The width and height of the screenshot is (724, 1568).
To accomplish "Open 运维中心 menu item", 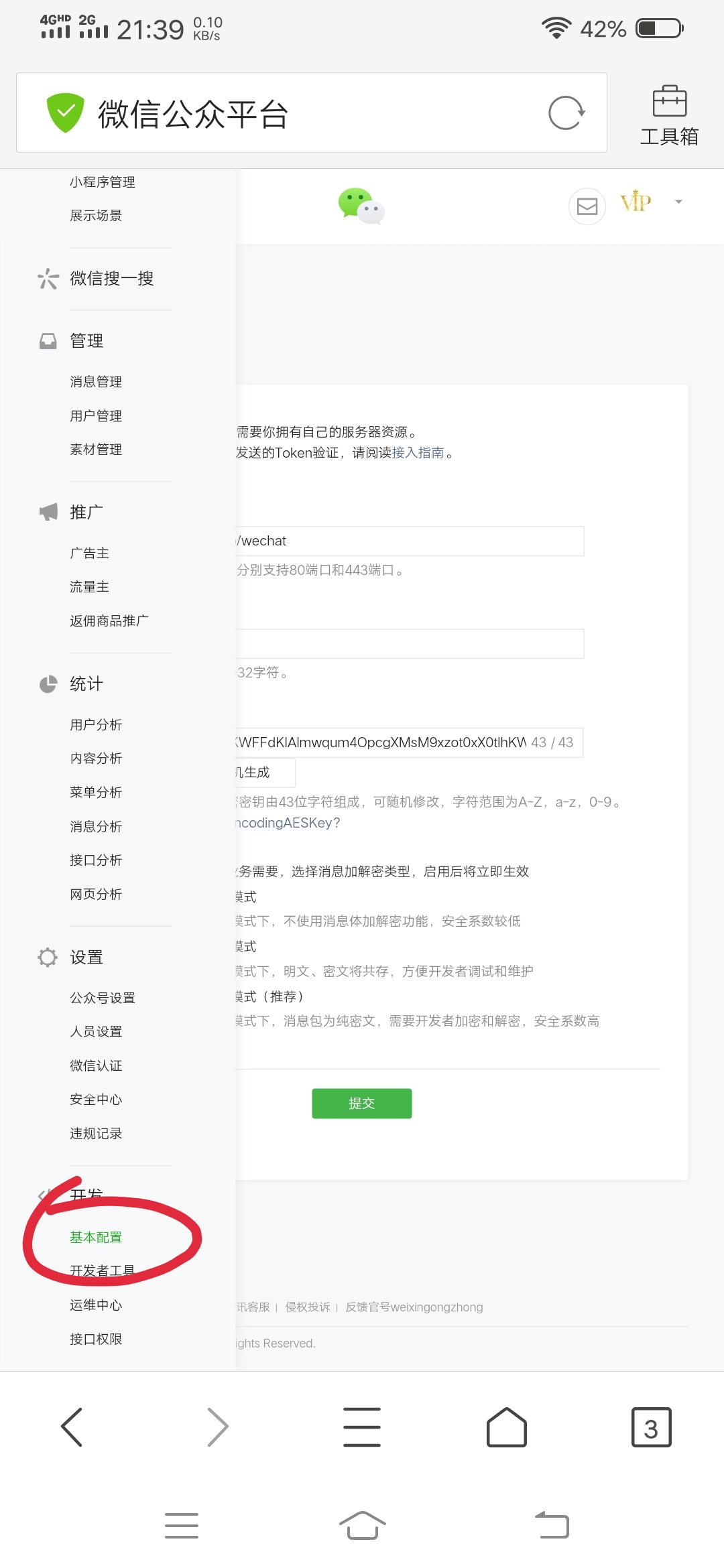I will (x=96, y=1305).
